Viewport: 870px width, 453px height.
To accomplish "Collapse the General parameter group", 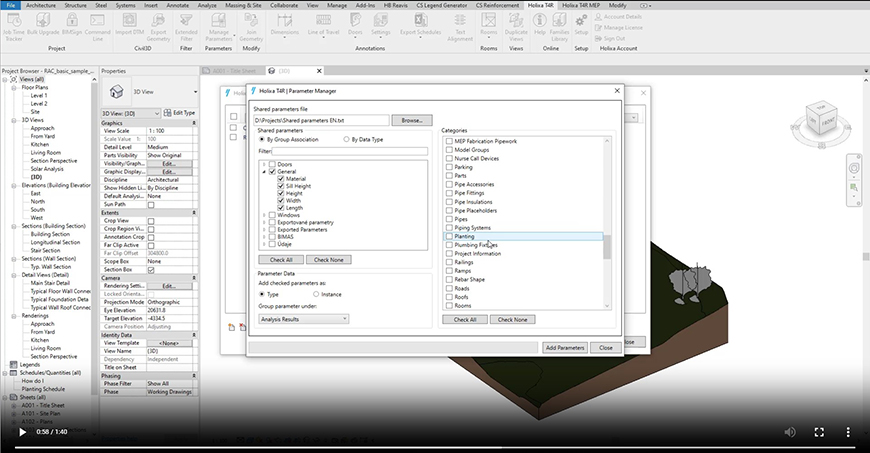I will 264,172.
